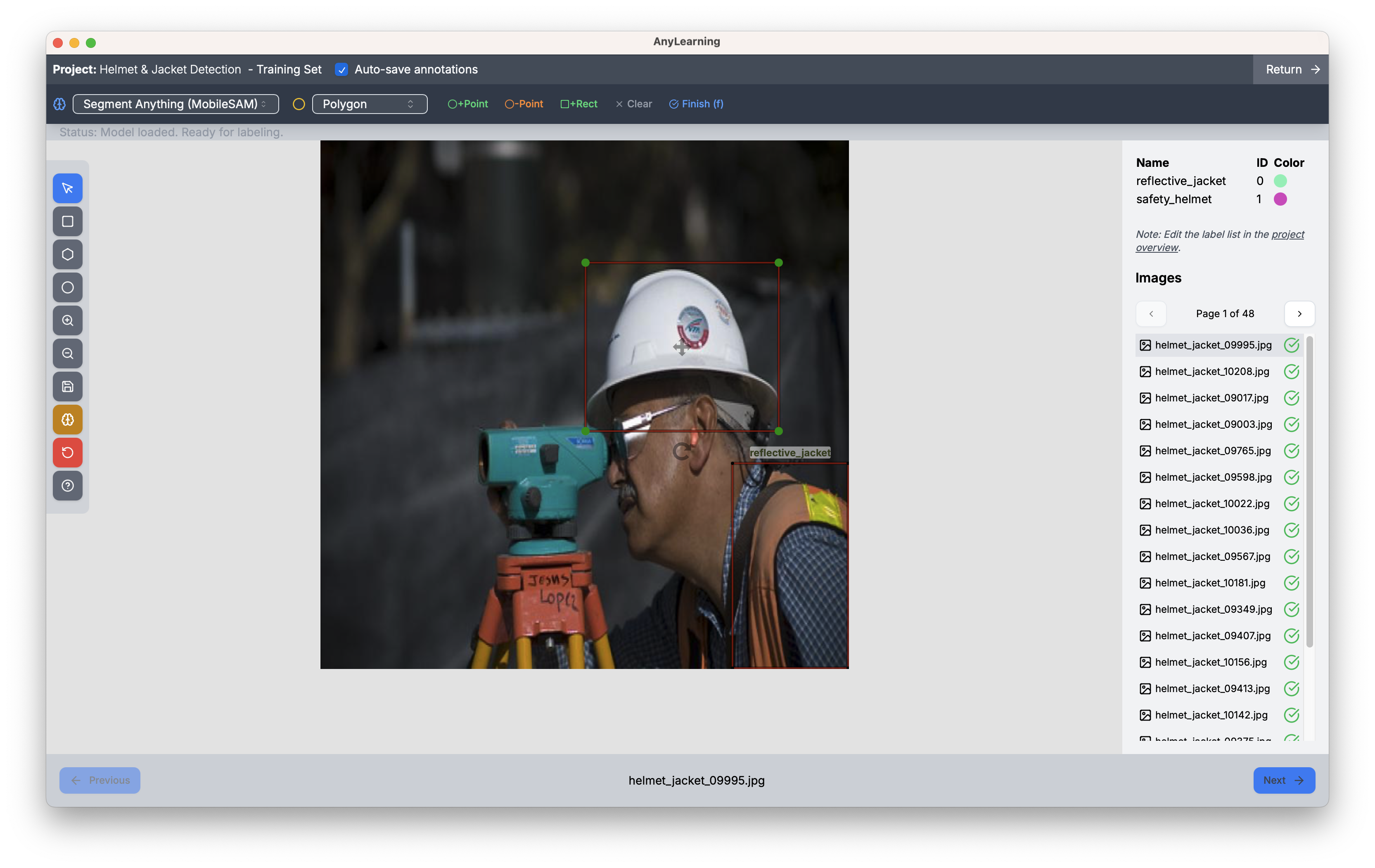
Task: Open the Segment Anything (MobileSAM) model dropdown
Action: coord(175,104)
